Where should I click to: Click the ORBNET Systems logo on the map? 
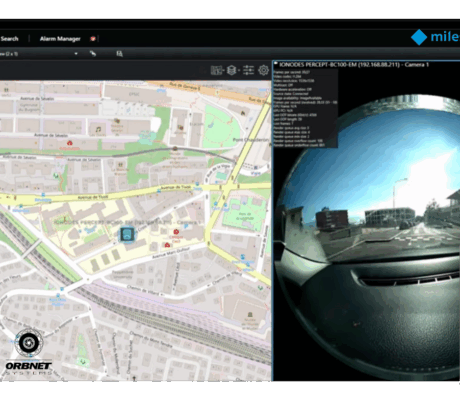click(29, 352)
